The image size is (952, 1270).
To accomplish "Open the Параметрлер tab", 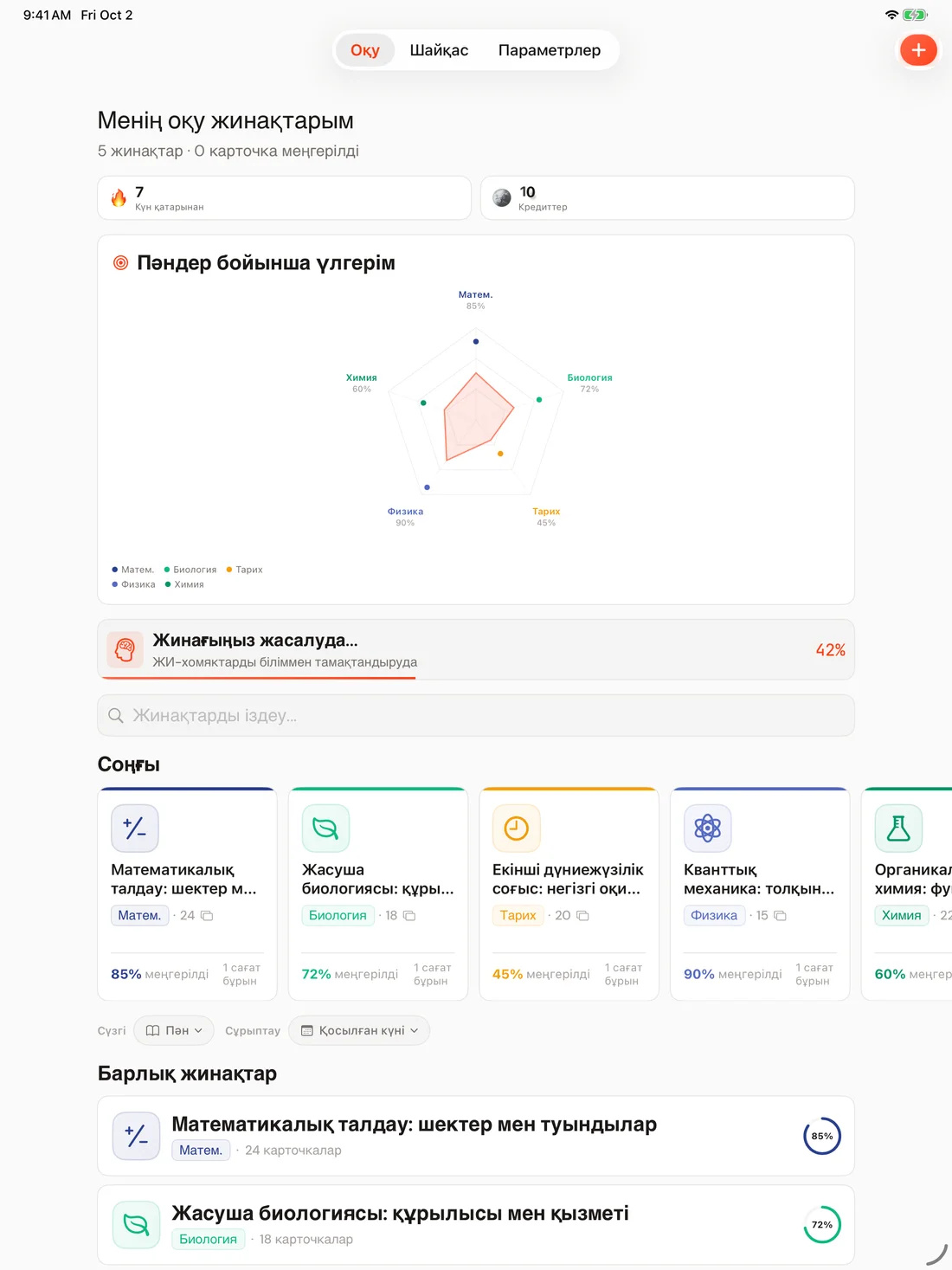I will tap(550, 50).
